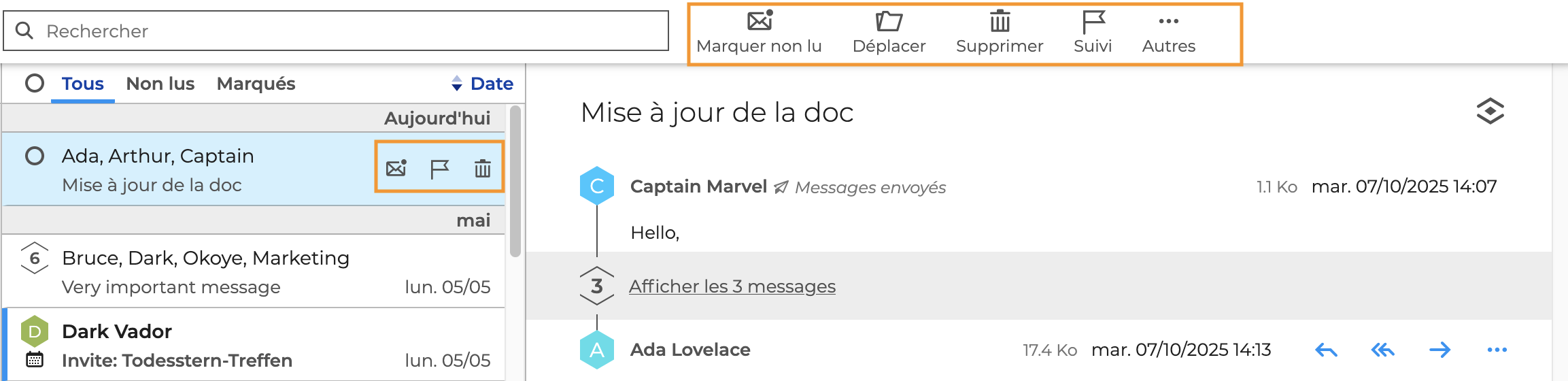The image size is (1568, 381).
Task: Reply all to Ada Lovelace's message
Action: coord(1382,350)
